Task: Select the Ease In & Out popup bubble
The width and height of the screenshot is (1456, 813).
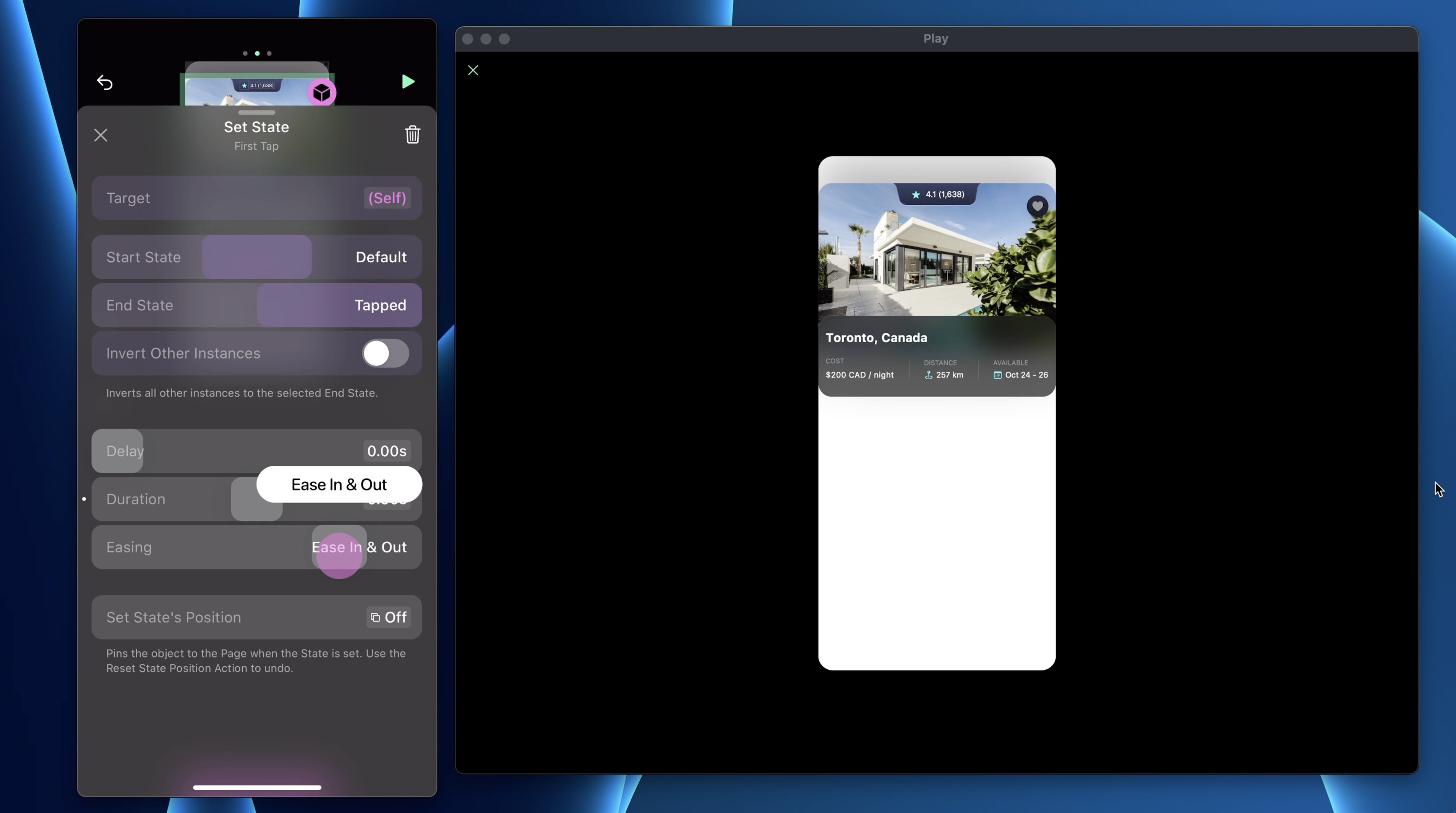Action: pos(339,484)
